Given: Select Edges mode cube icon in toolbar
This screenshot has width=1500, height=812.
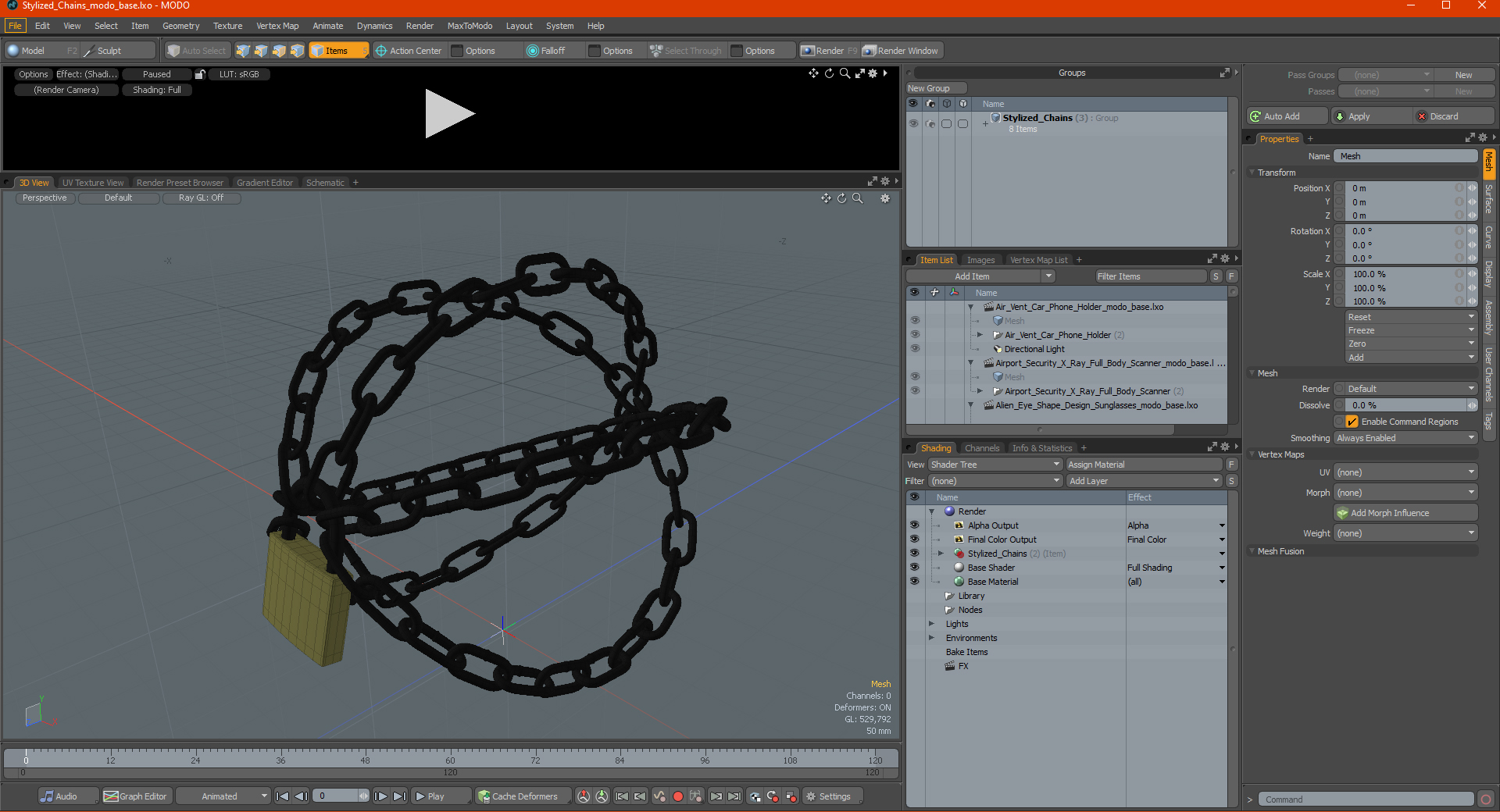Looking at the screenshot, I should pyautogui.click(x=261, y=51).
